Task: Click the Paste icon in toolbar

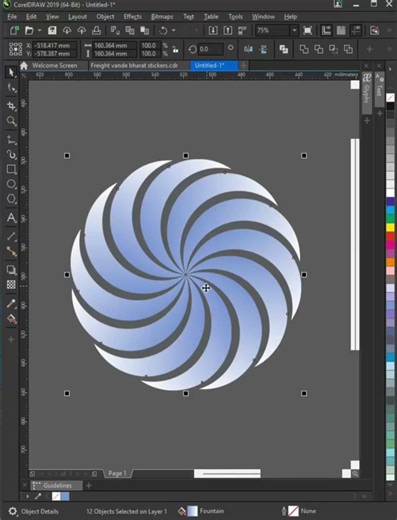Action: (144, 31)
